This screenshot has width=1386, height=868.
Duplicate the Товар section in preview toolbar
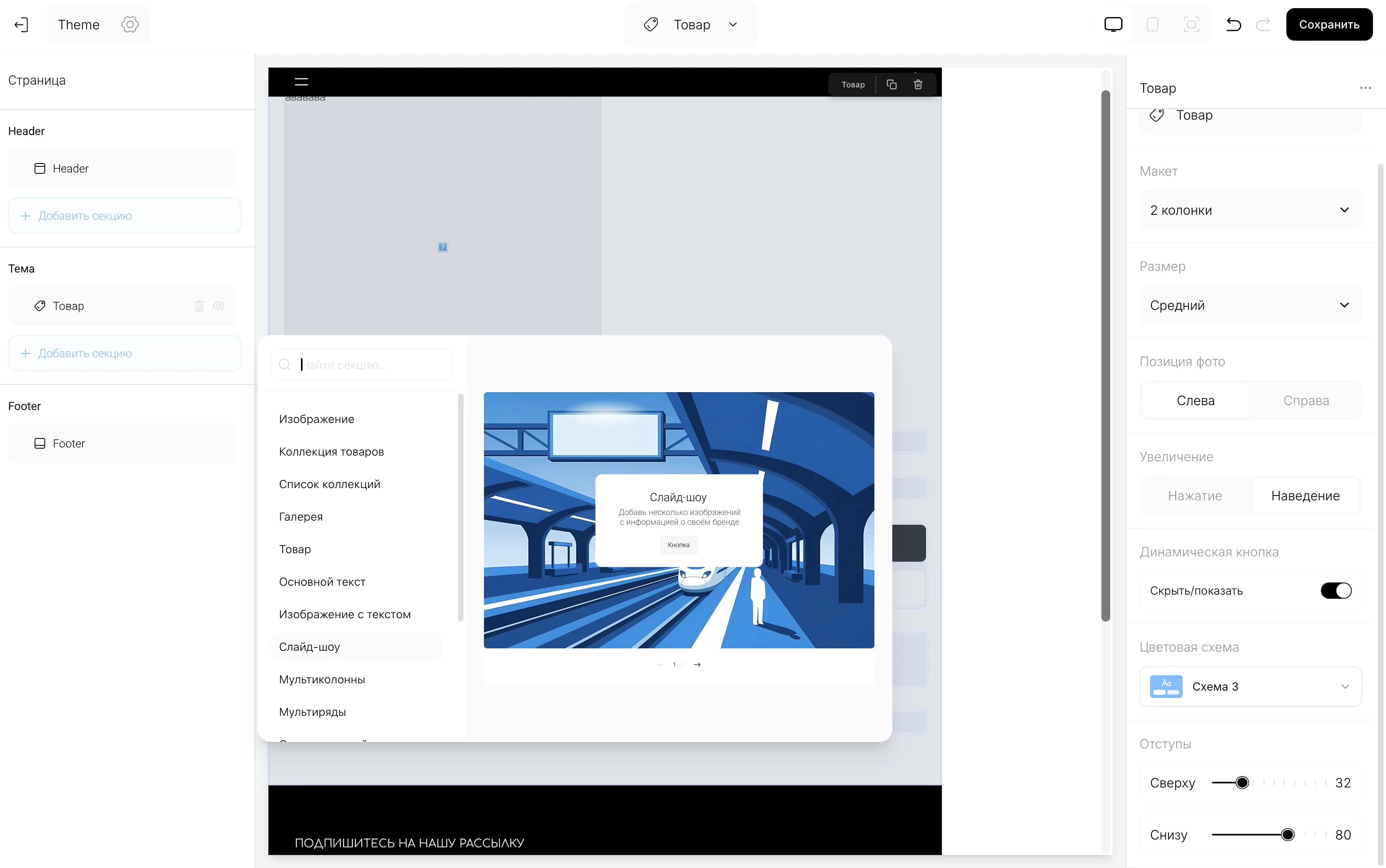891,84
